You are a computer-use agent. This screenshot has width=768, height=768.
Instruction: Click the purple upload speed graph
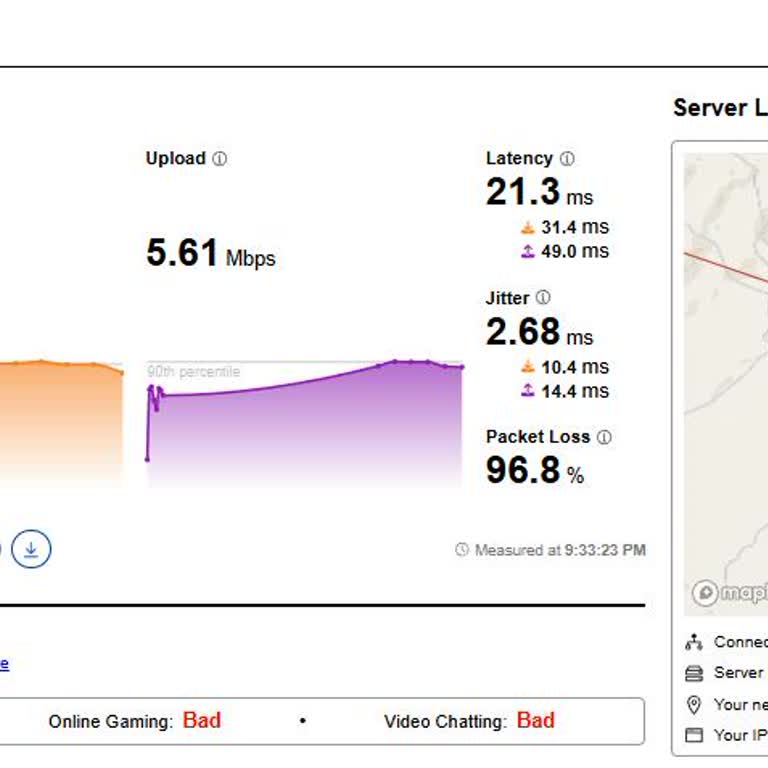[x=305, y=430]
